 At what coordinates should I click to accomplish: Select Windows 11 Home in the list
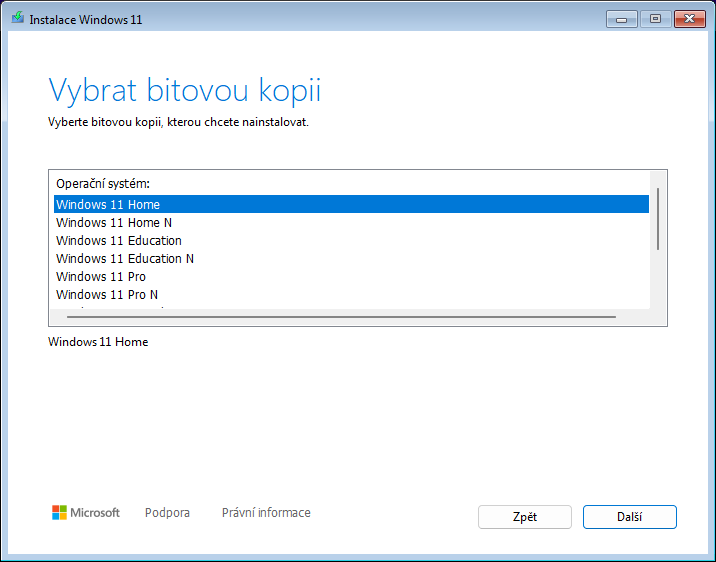351,204
